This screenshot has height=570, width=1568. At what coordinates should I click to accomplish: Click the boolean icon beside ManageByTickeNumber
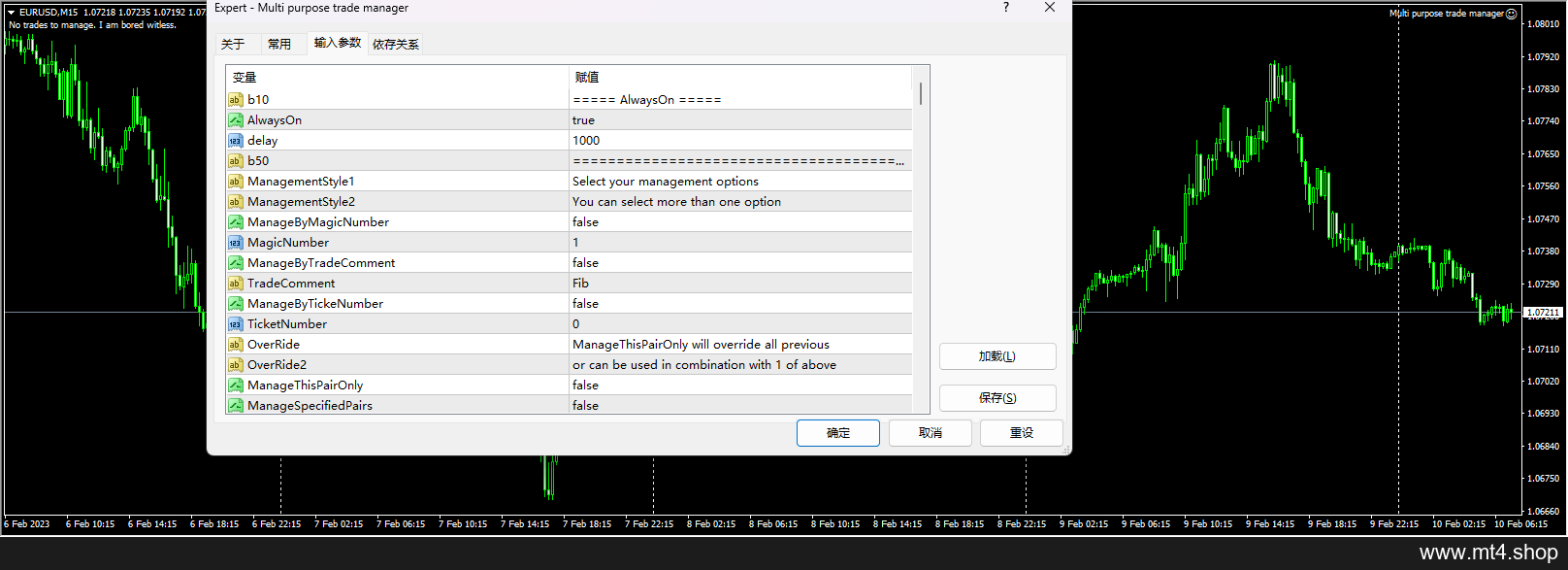point(236,304)
